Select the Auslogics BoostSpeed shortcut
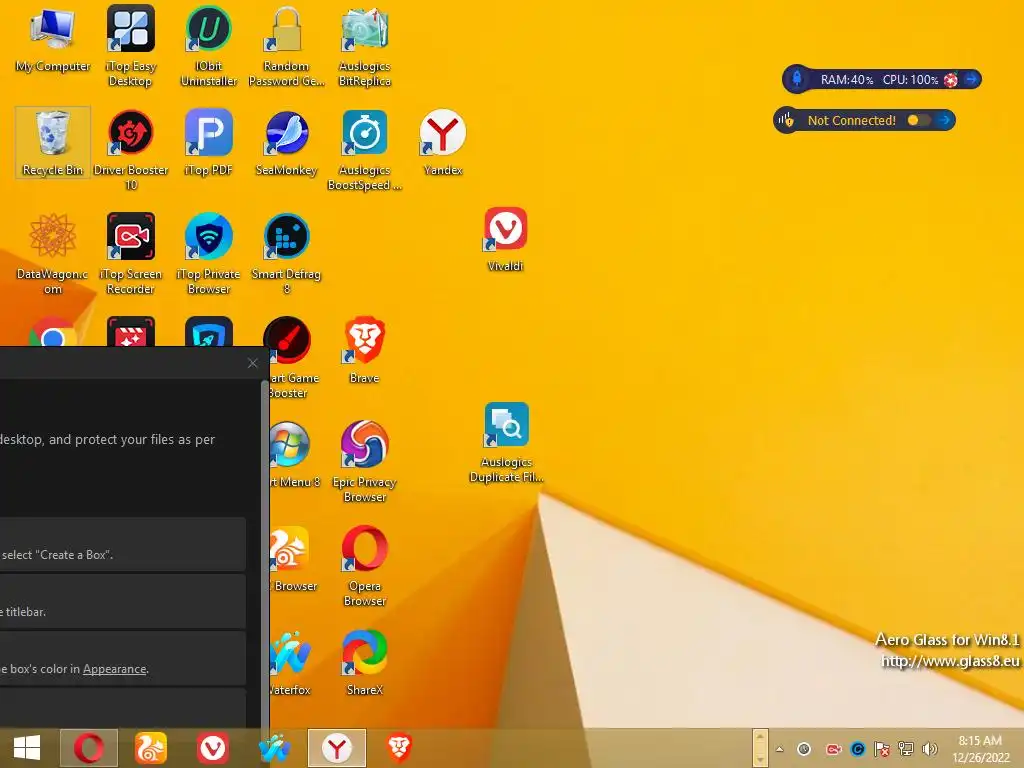 [364, 150]
